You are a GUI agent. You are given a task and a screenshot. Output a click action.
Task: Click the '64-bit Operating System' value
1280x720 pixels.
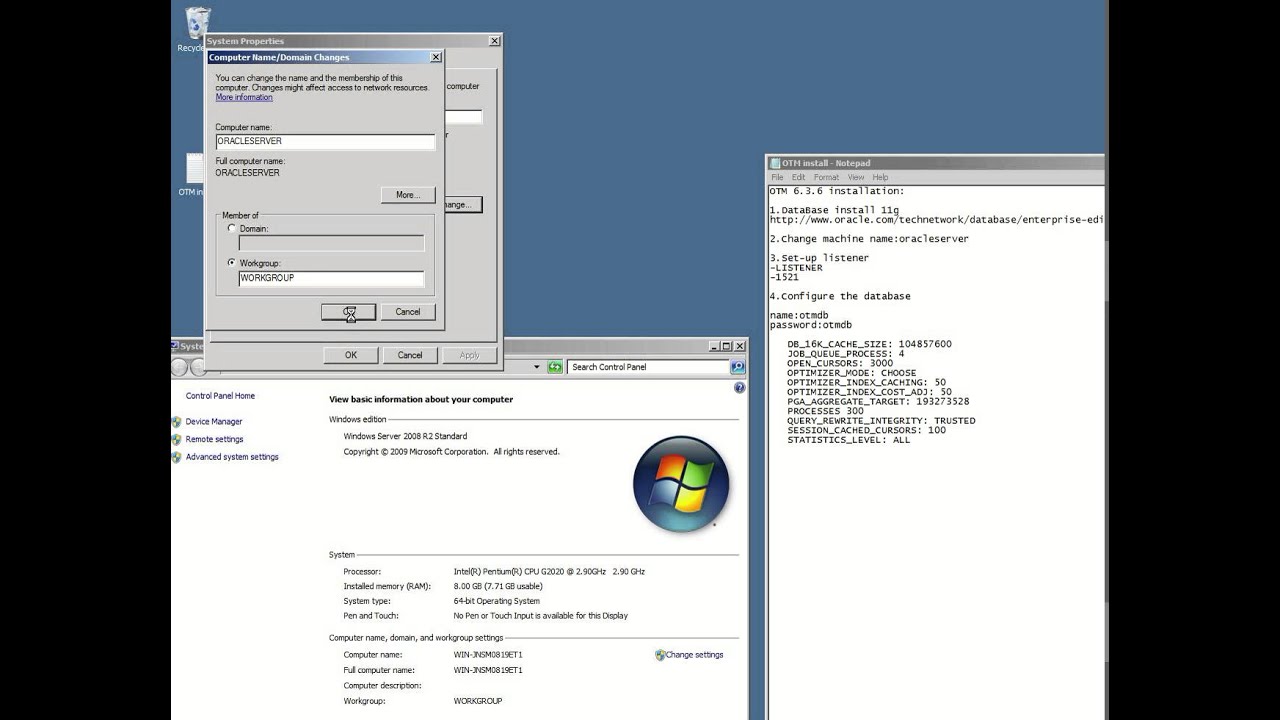pos(496,602)
